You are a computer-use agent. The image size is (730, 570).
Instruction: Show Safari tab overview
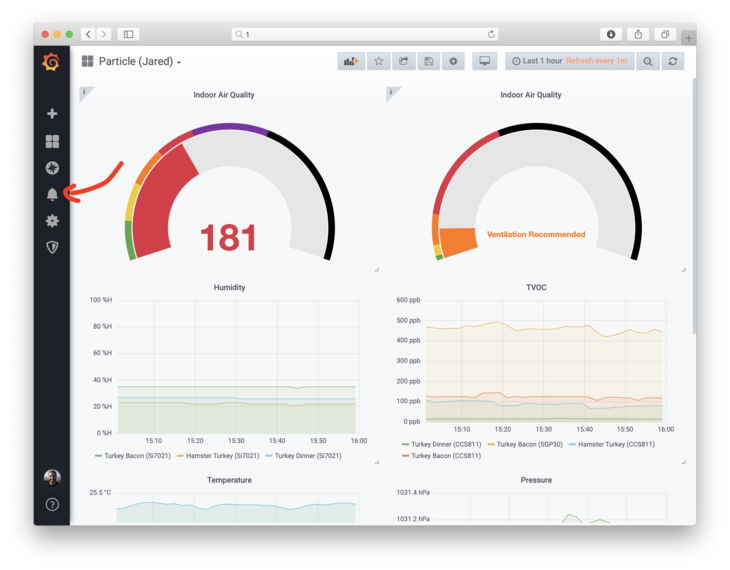[665, 34]
